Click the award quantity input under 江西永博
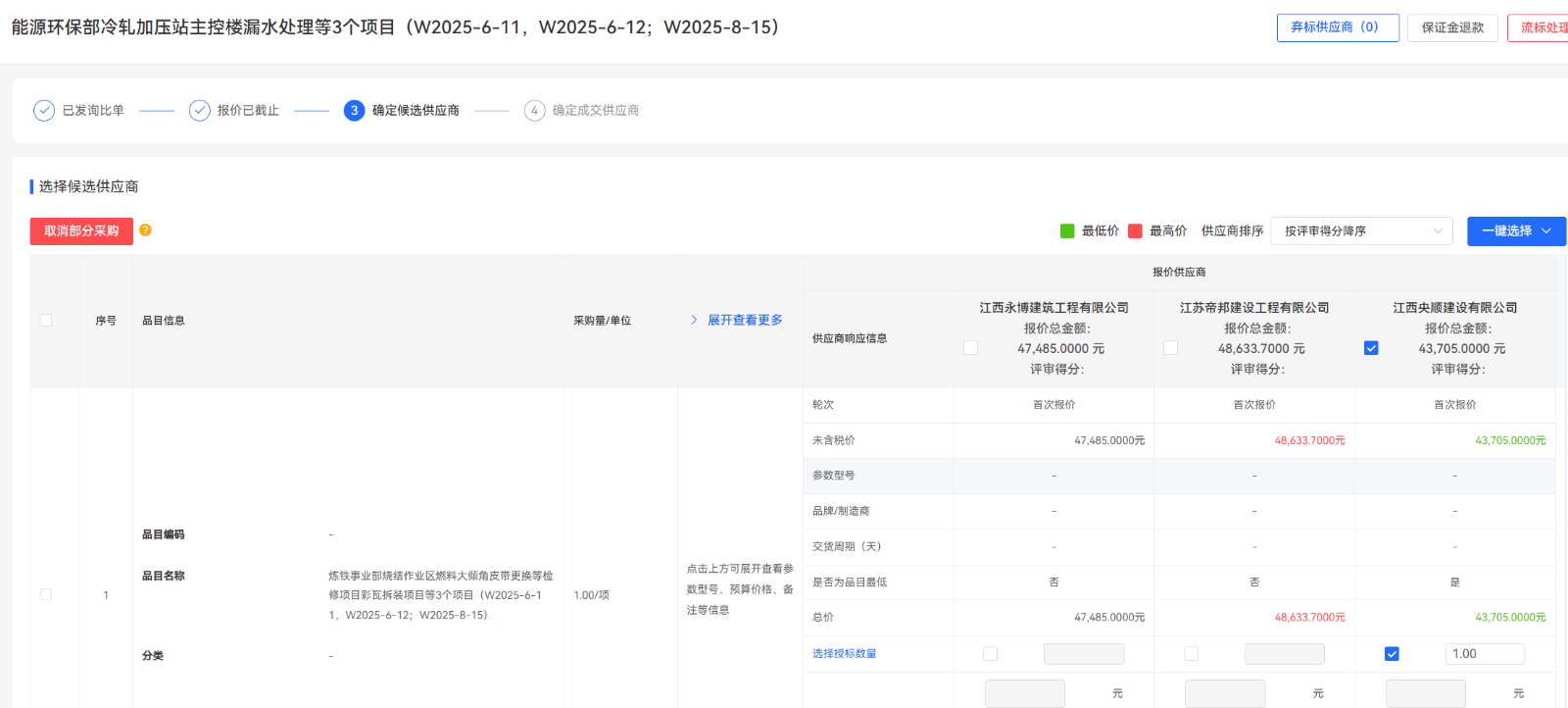The image size is (1568, 708). [x=1084, y=654]
